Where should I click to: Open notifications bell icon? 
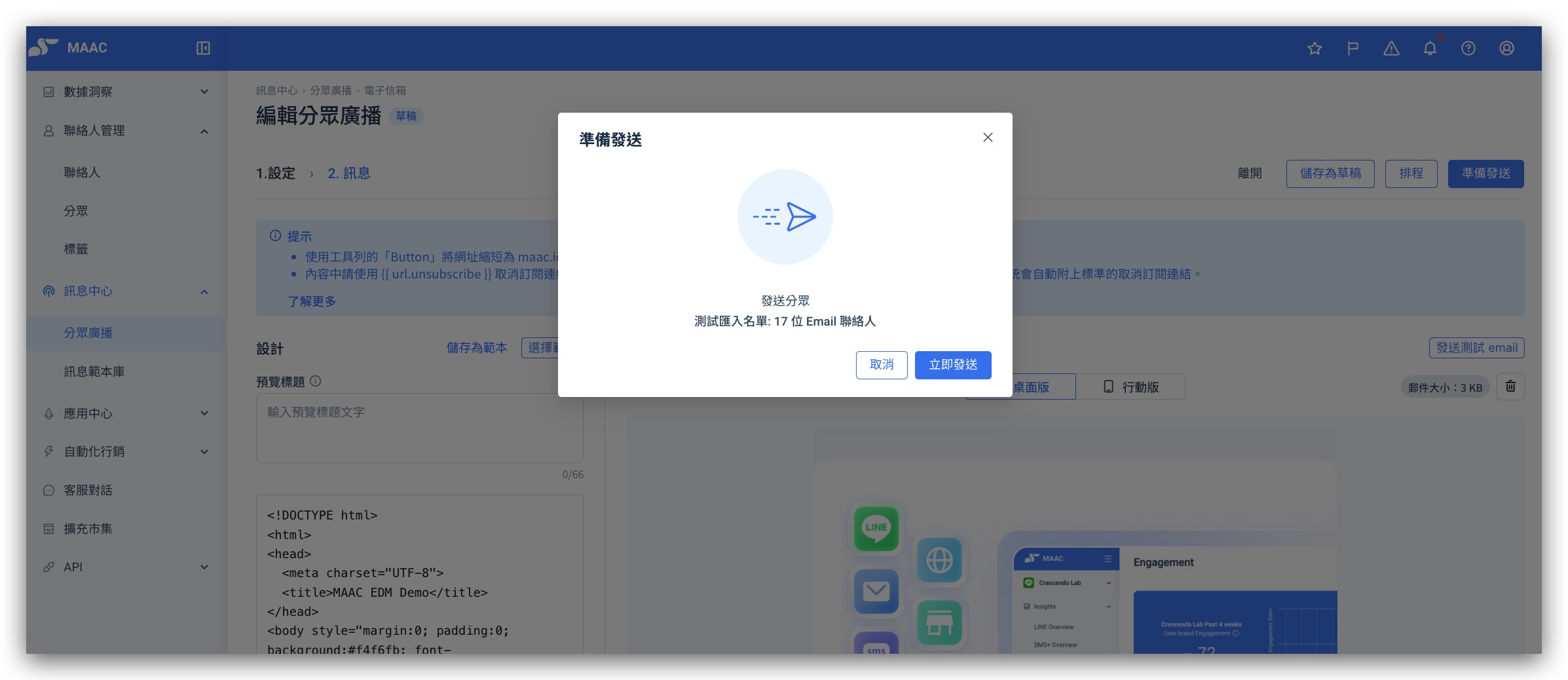pyautogui.click(x=1430, y=48)
